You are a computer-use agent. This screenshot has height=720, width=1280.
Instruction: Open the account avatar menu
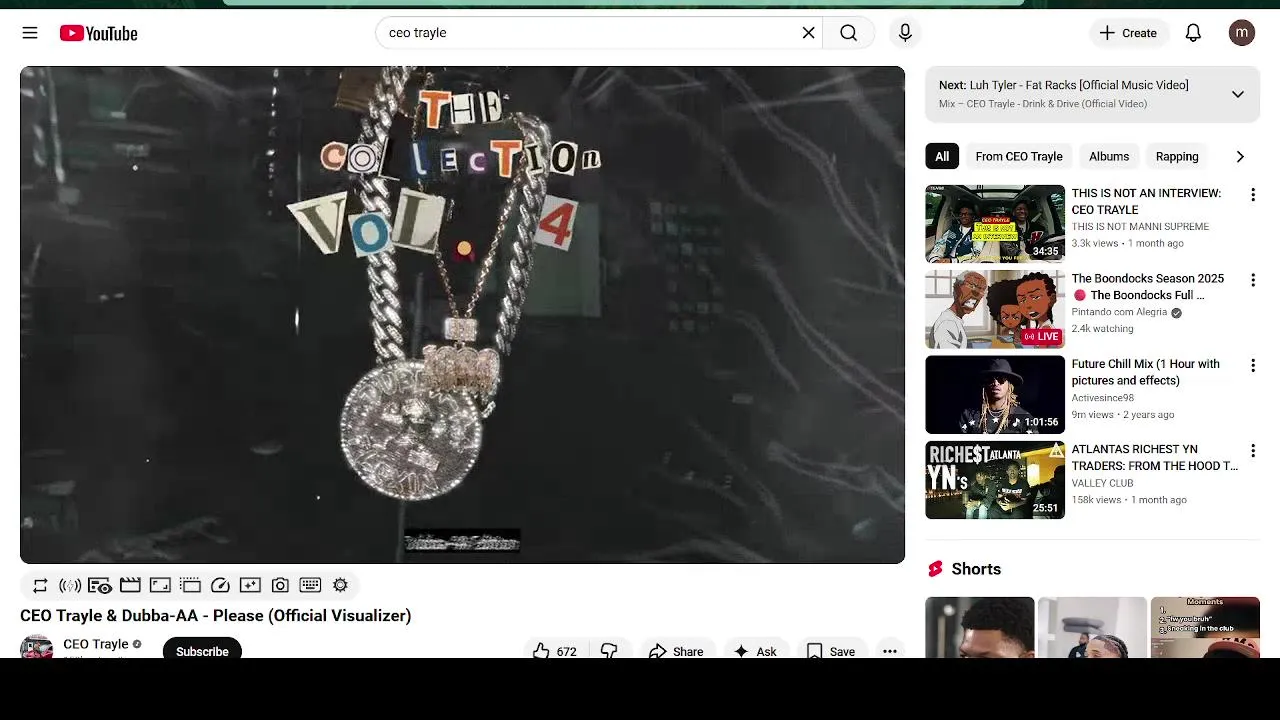tap(1242, 33)
